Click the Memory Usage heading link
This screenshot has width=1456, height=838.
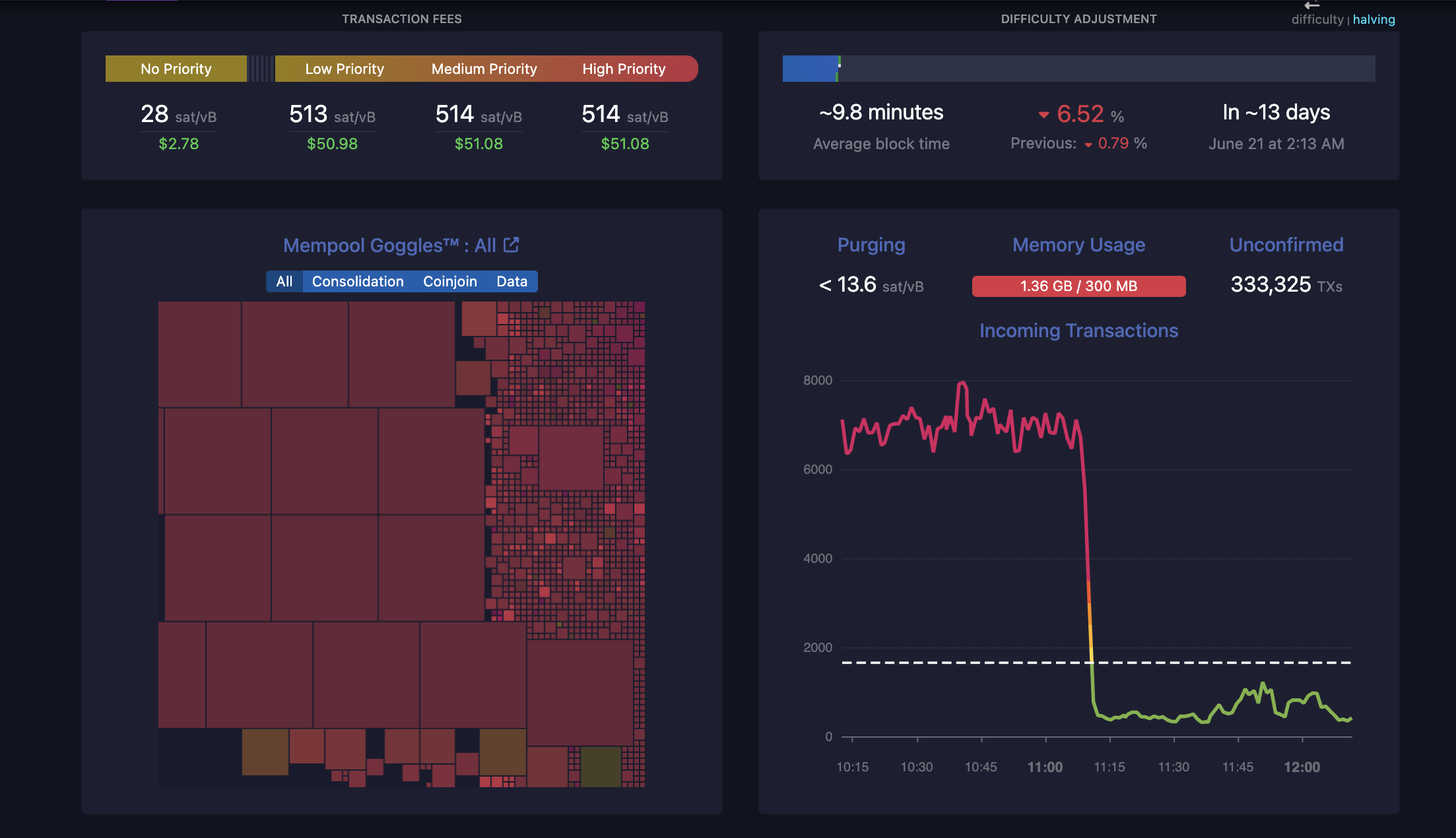click(x=1078, y=245)
